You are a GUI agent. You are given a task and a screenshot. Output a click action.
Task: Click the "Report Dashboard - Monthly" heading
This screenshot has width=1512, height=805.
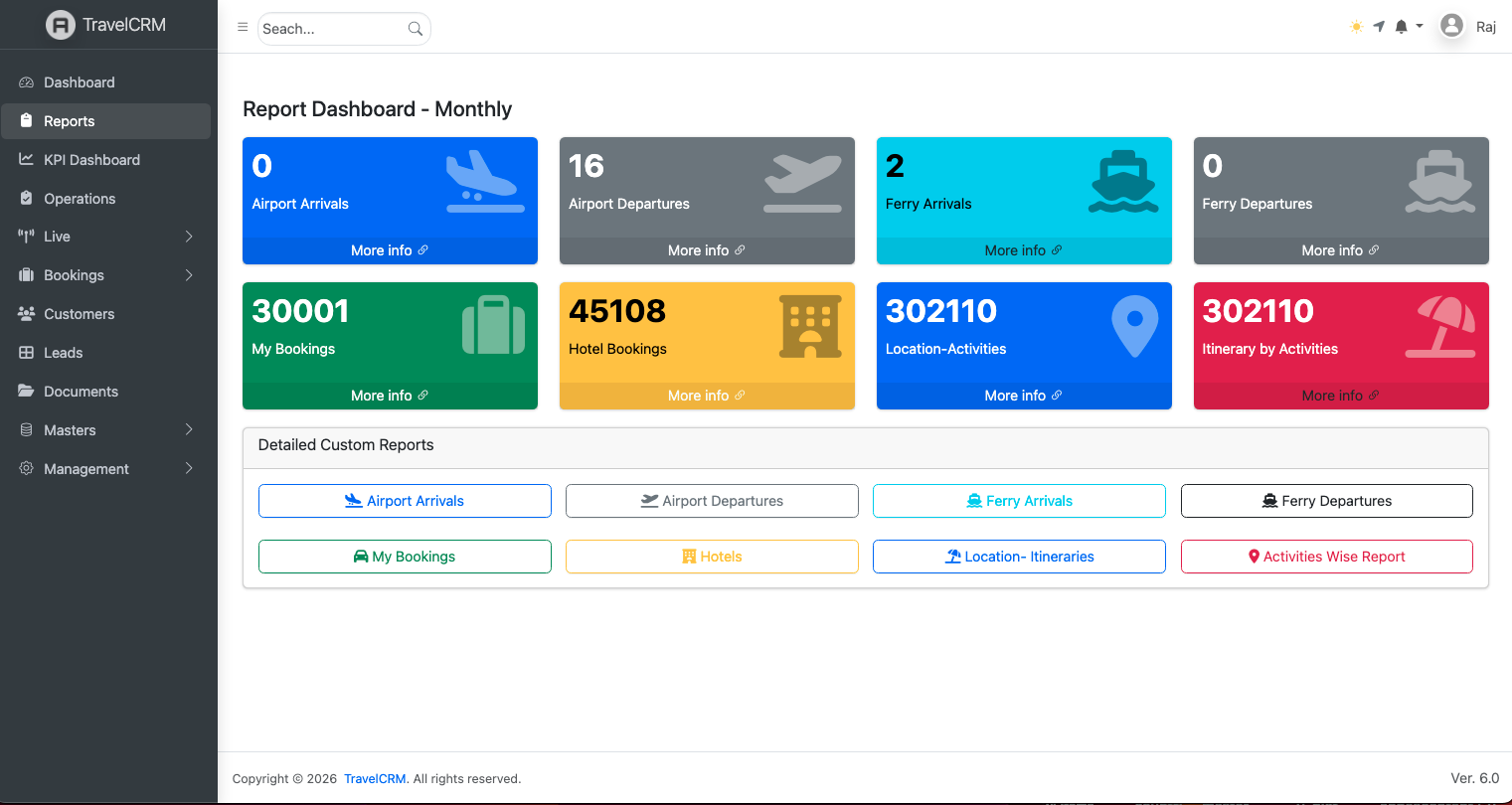pos(378,109)
